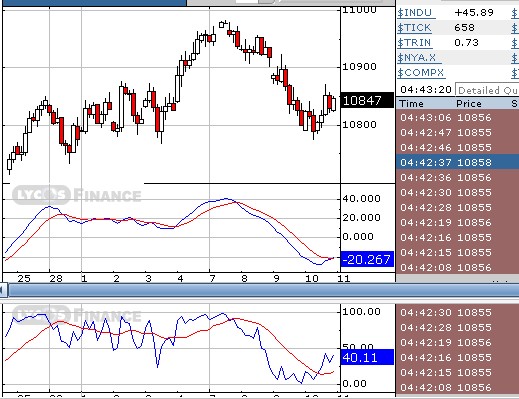Select the highlighted 04:42:37 10858 row
Screen dimensions: 519x399
click(457, 162)
